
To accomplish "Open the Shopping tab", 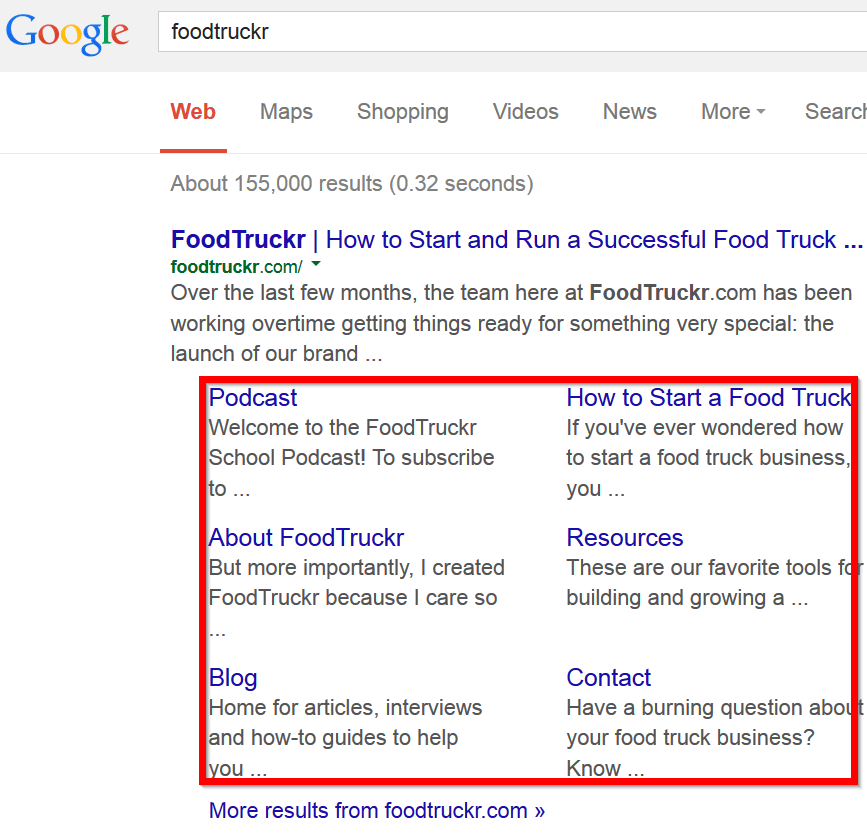I will tap(403, 112).
